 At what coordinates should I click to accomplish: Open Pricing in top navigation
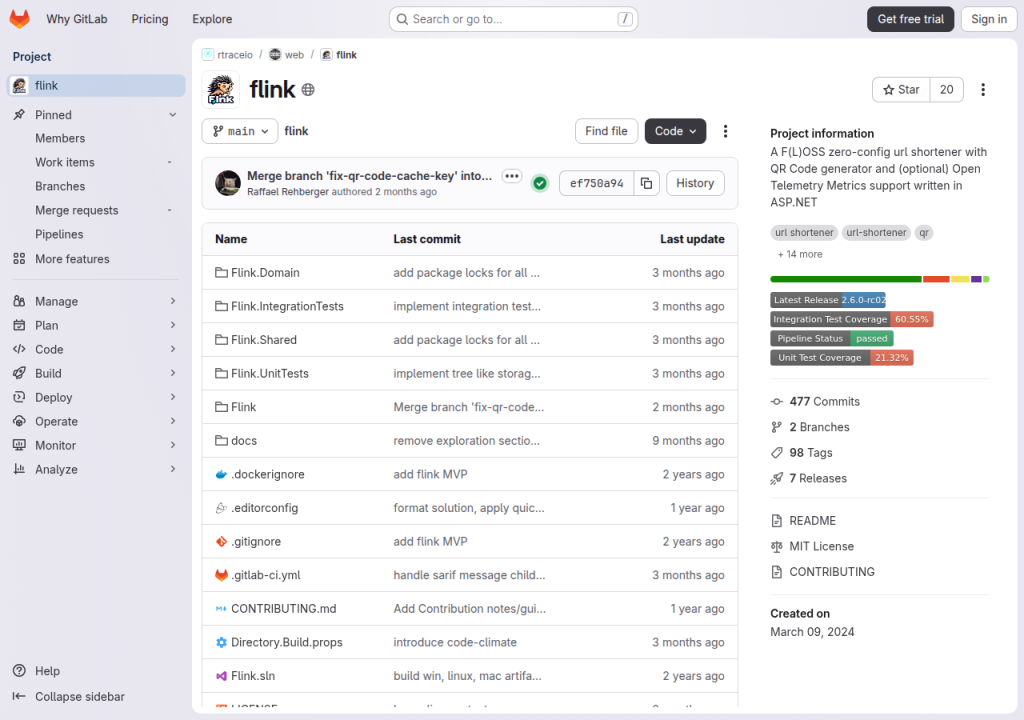[150, 19]
